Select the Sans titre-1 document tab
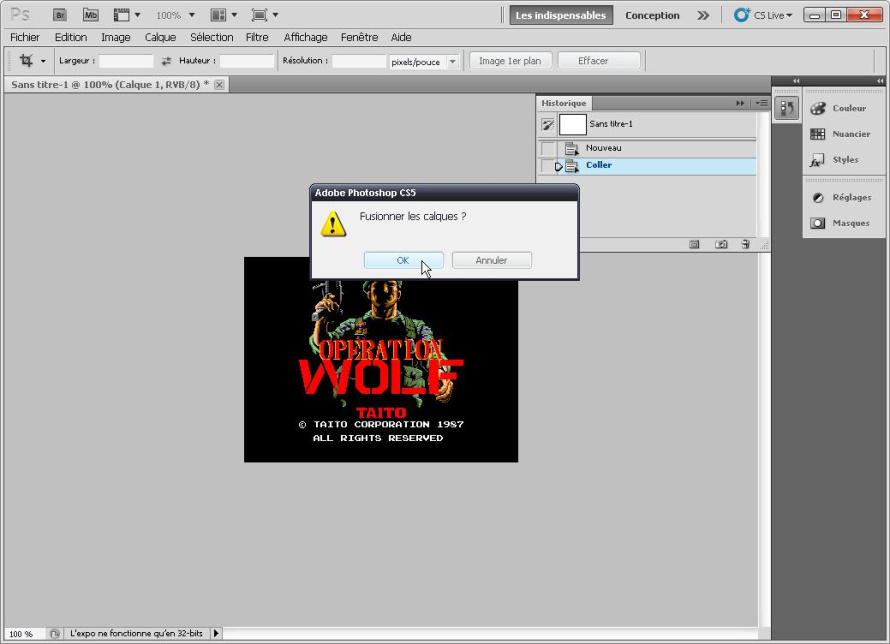The height and width of the screenshot is (644, 890). coord(110,85)
